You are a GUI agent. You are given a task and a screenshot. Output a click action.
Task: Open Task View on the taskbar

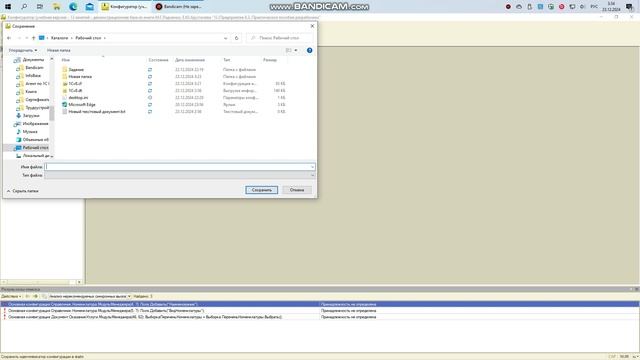tap(40, 7)
